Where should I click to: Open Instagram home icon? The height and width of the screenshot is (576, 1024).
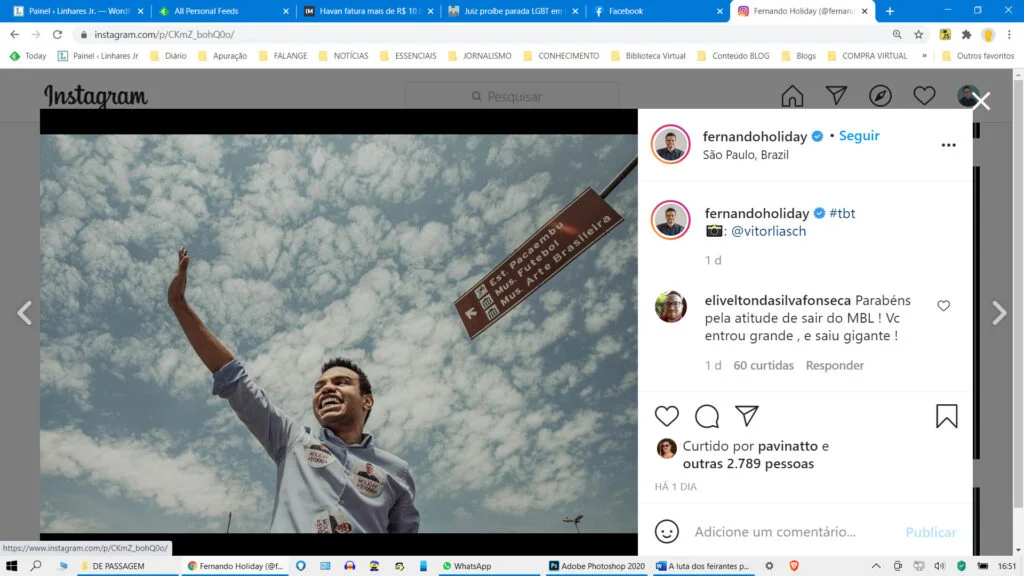click(x=792, y=96)
